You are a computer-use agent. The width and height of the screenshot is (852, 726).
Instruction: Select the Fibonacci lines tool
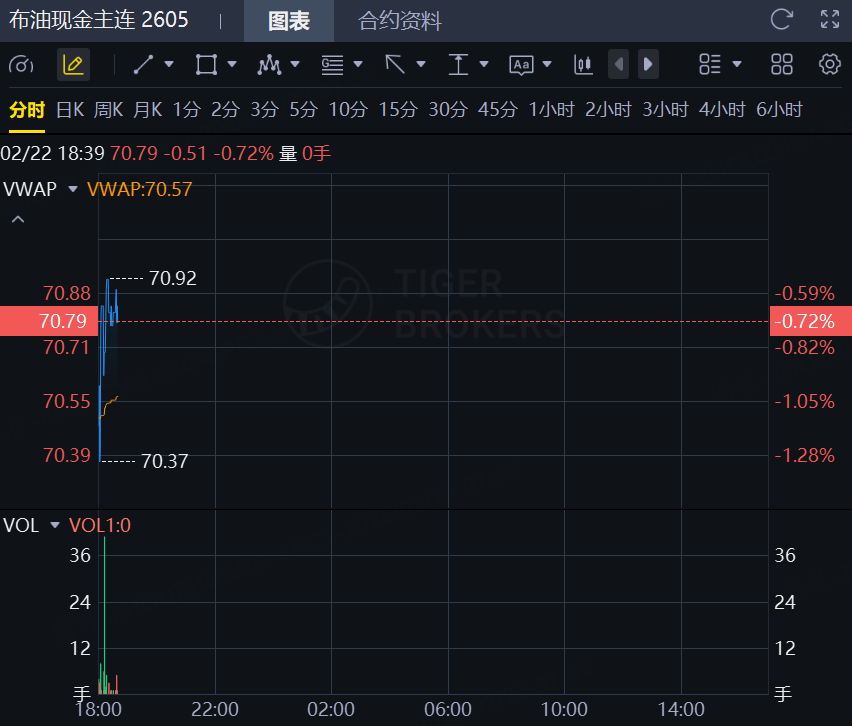point(332,64)
